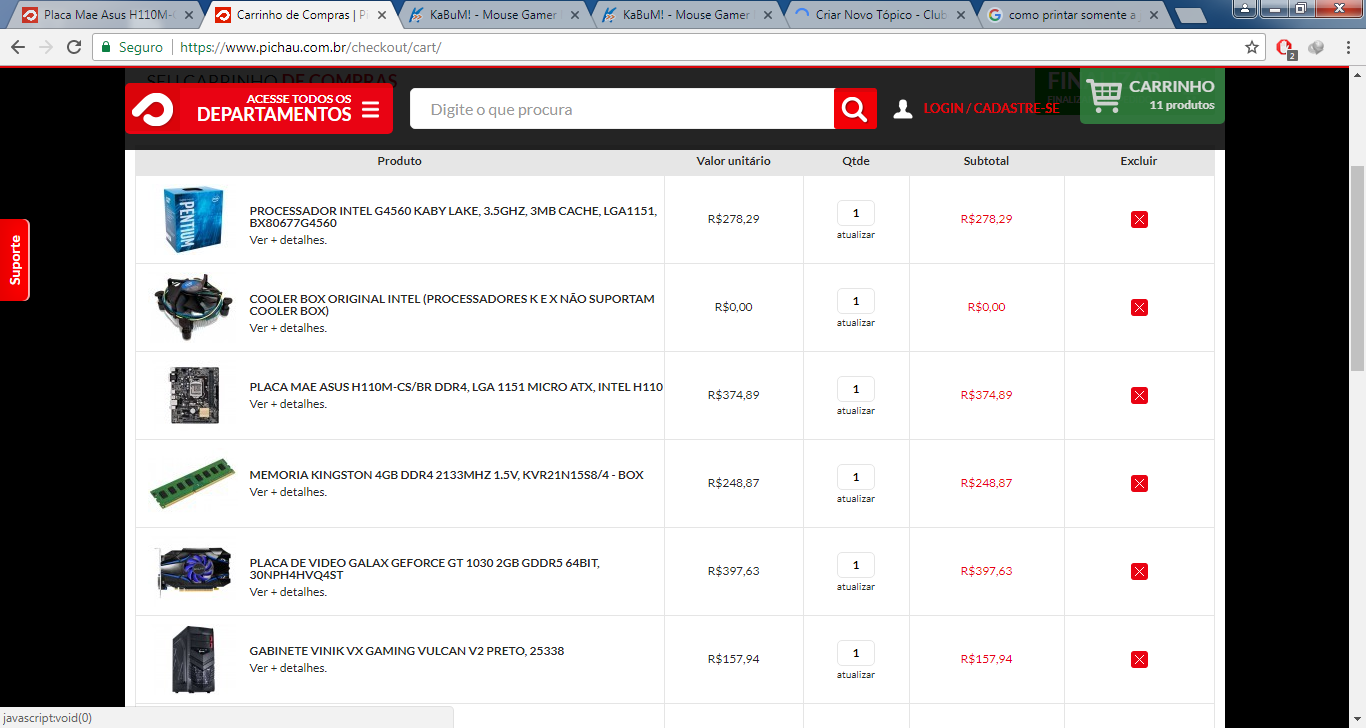
Task: Go back to the previous page
Action: tap(19, 47)
